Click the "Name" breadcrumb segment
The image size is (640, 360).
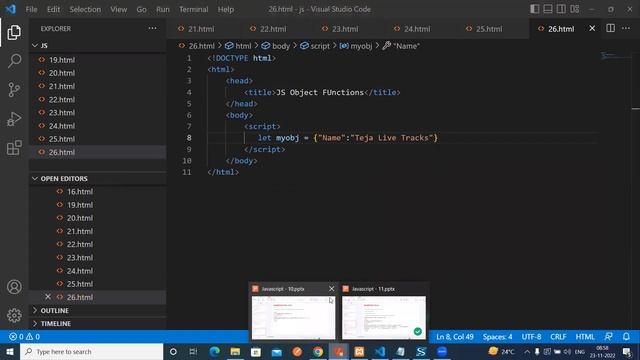tap(401, 46)
